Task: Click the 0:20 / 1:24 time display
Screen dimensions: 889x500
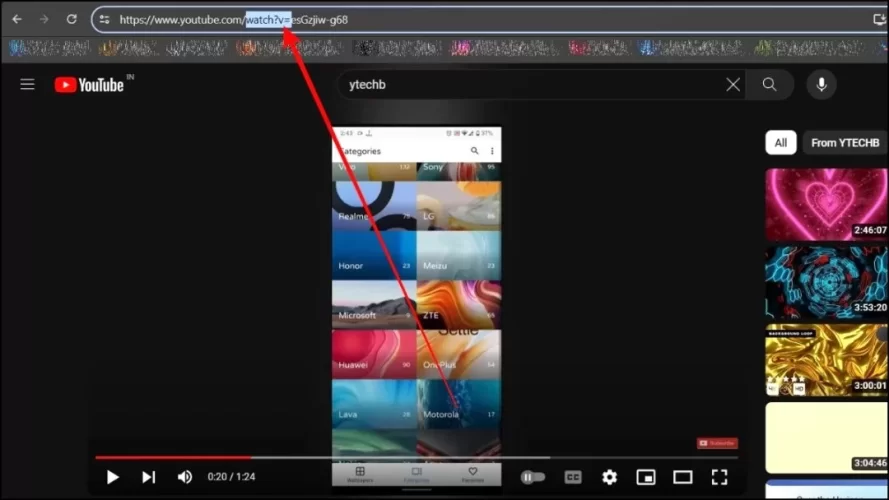Action: pos(231,477)
